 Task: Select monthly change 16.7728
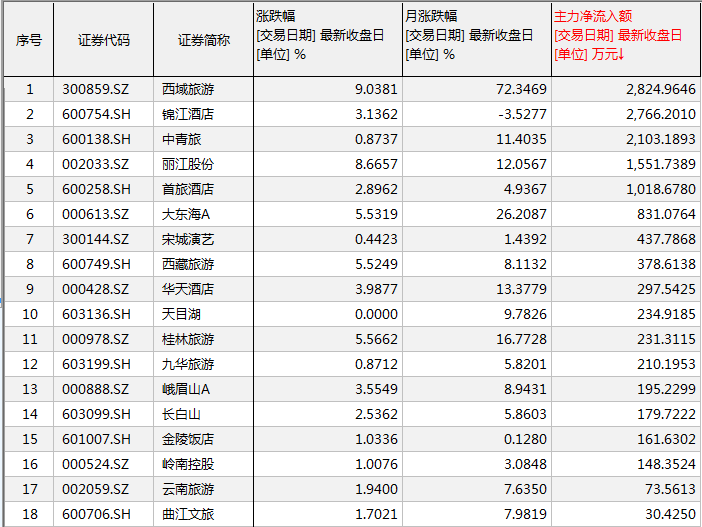click(x=522, y=339)
